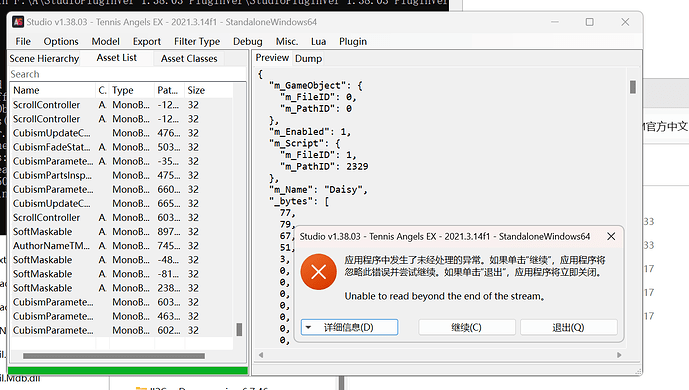Click the 退出(Q) quit button
Screen dimensions: 689x390
569,327
